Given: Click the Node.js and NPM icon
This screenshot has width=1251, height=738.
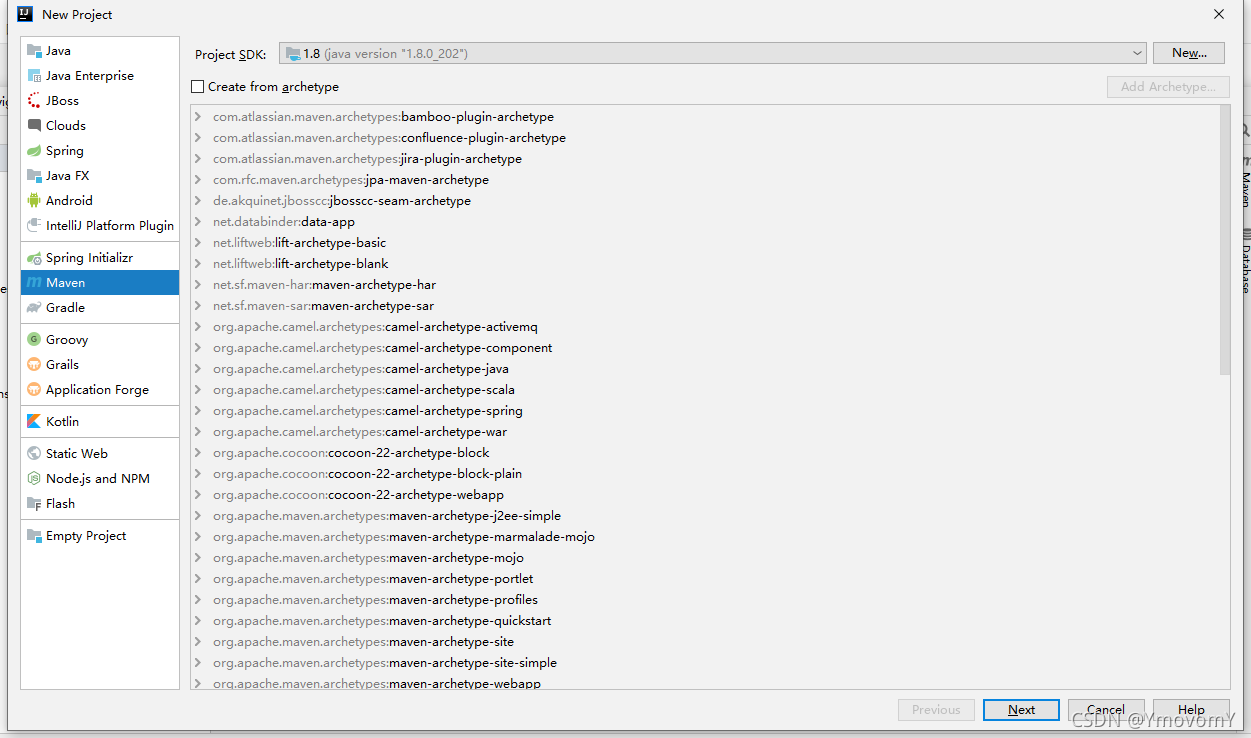Looking at the screenshot, I should click(34, 479).
